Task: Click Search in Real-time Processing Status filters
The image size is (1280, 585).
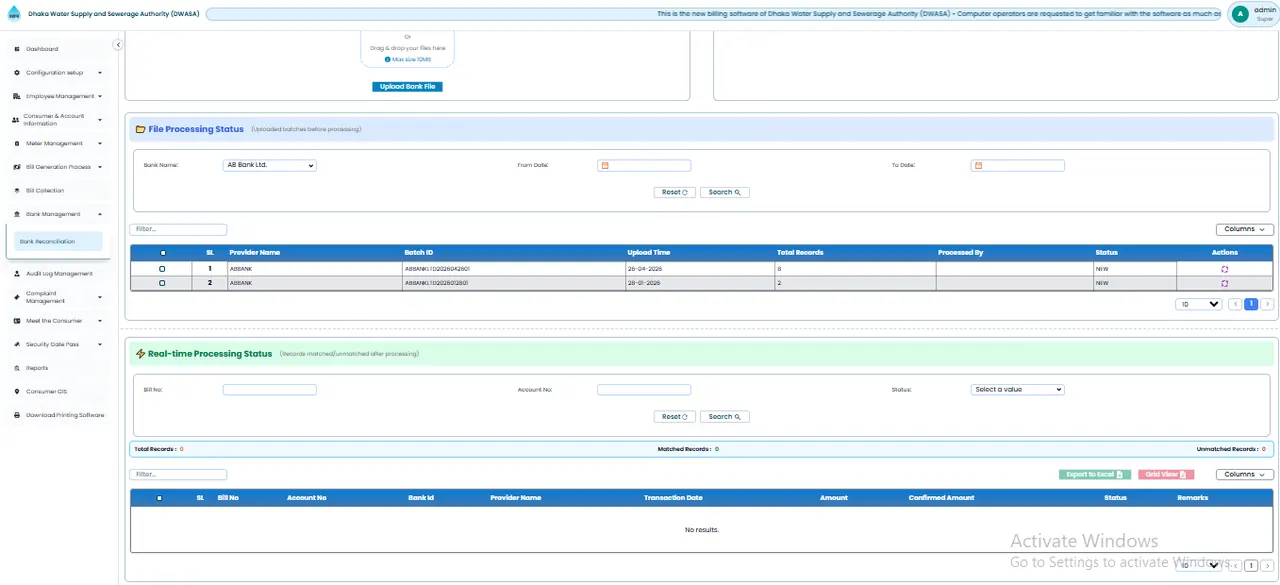Action: coord(724,417)
